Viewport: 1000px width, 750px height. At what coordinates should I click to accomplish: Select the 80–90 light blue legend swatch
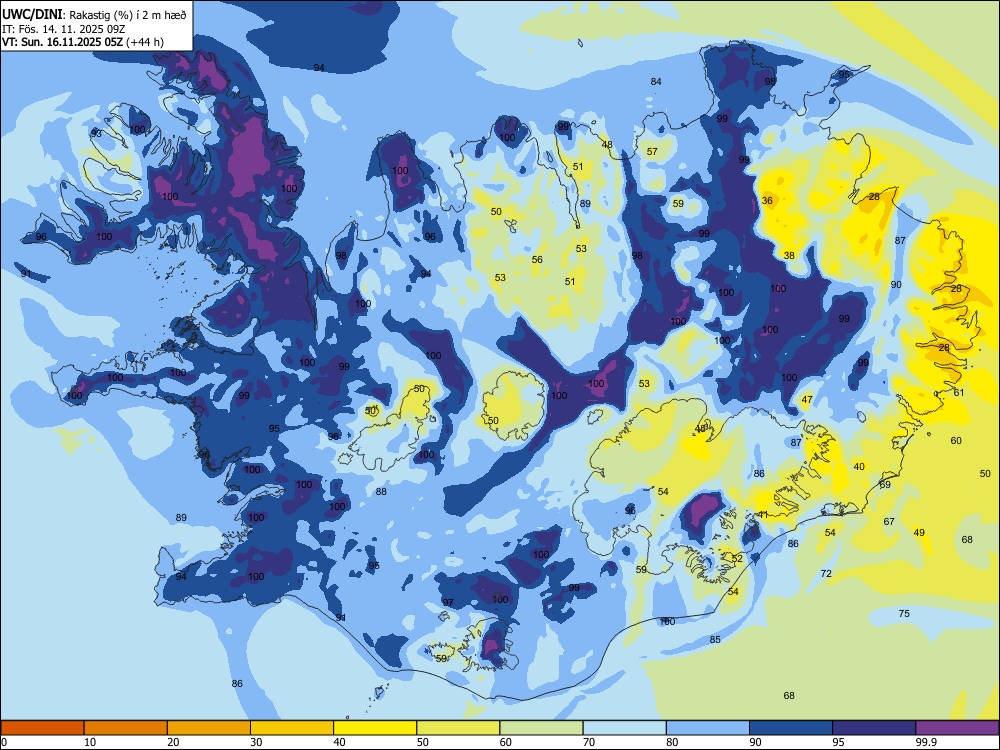tap(708, 728)
